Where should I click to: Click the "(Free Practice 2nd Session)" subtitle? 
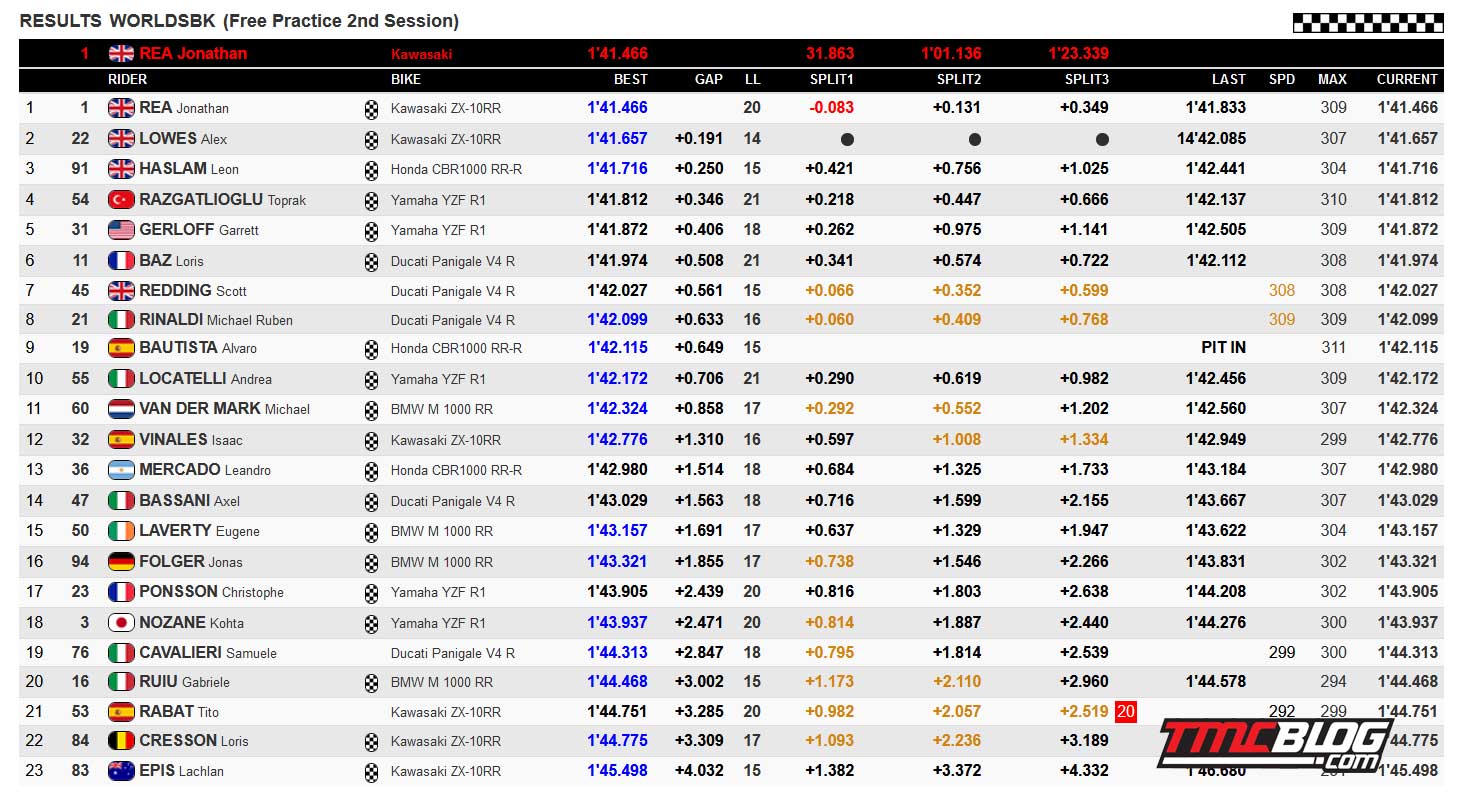point(341,21)
